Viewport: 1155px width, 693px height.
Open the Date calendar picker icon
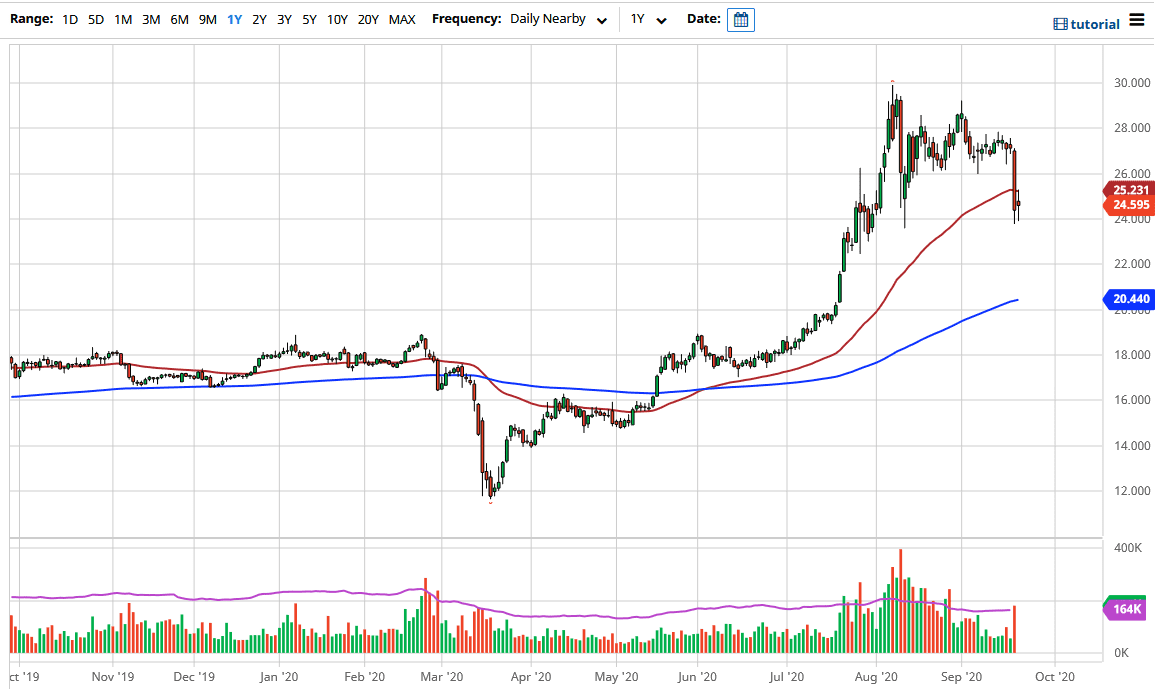click(x=740, y=19)
